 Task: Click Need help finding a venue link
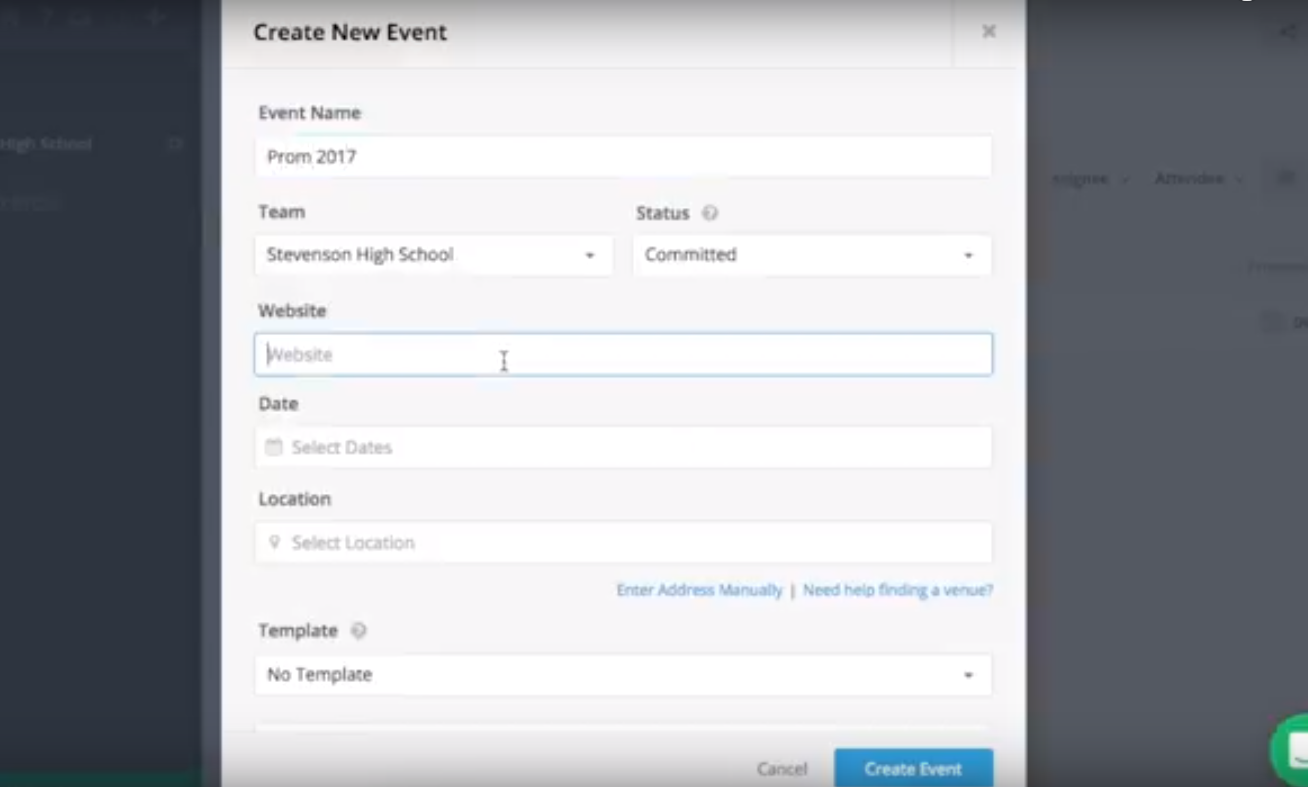(897, 590)
